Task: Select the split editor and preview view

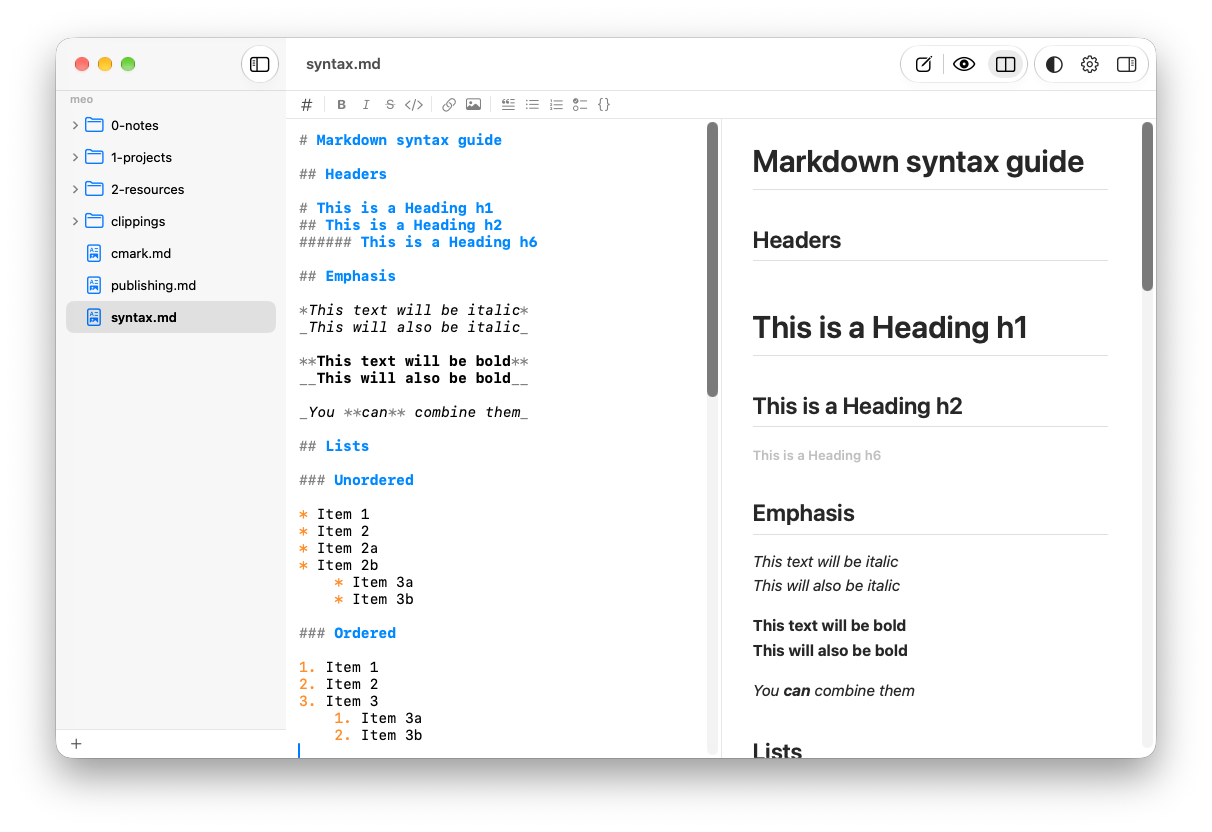Action: pos(1006,64)
